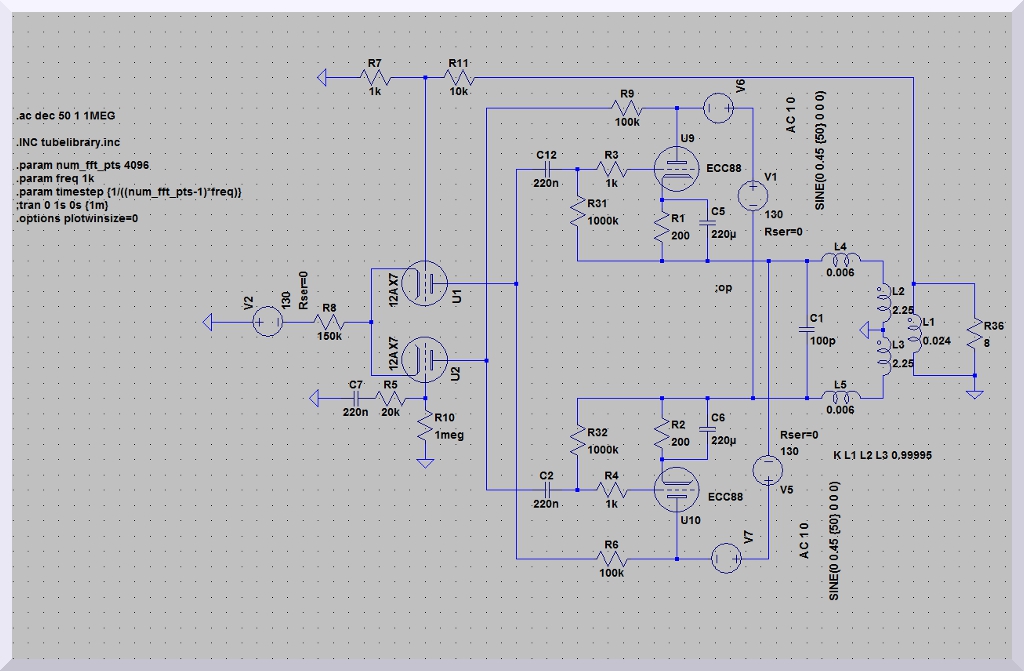
Task: Select the L4 0.006 inductor
Action: 839,261
